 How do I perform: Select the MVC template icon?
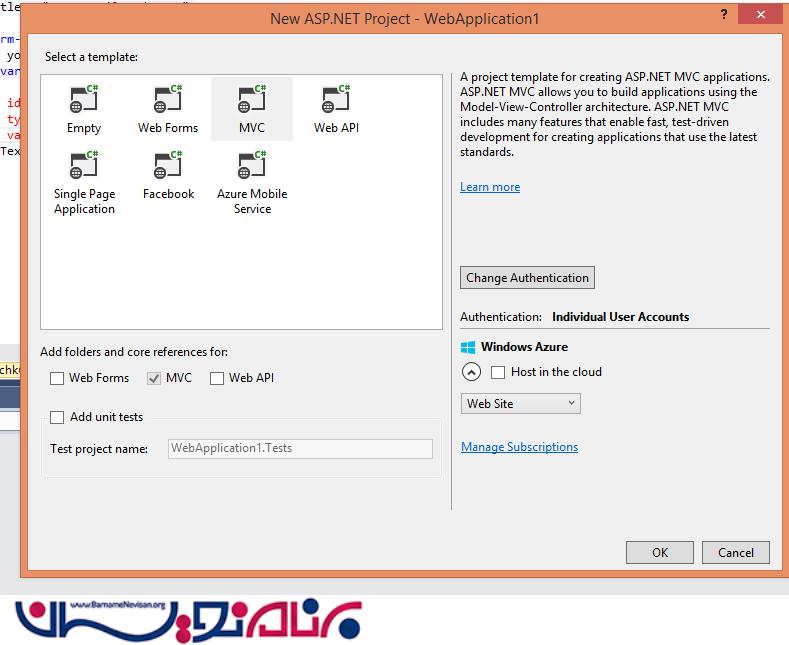[252, 101]
